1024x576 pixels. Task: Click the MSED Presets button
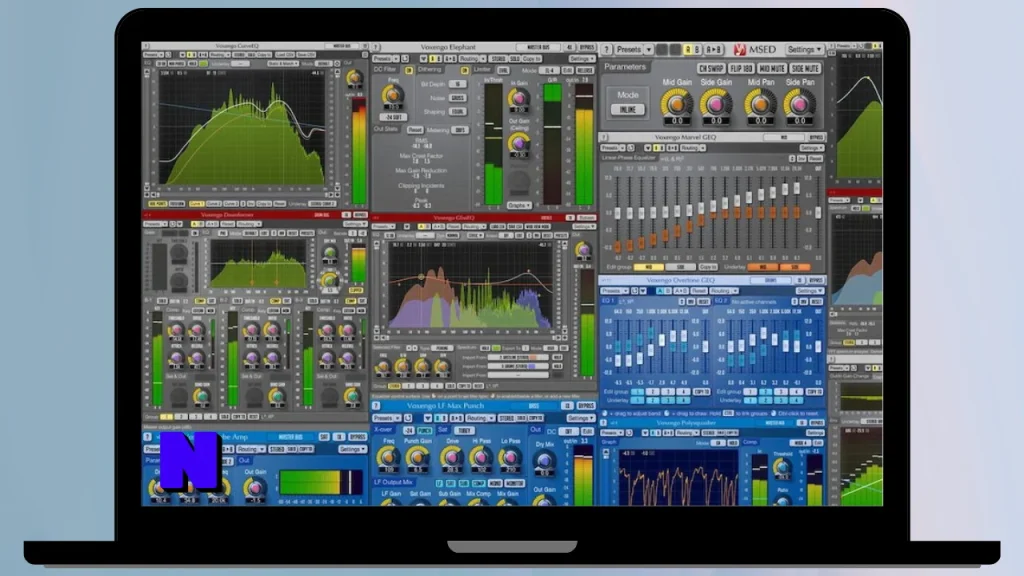tap(629, 50)
